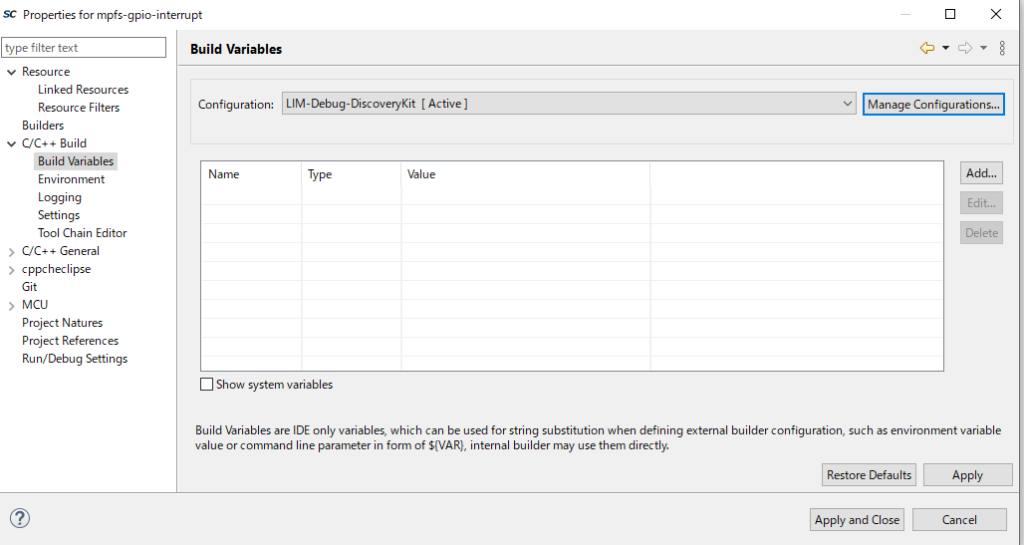
Task: Click Manage Configurations button
Action: (933, 104)
